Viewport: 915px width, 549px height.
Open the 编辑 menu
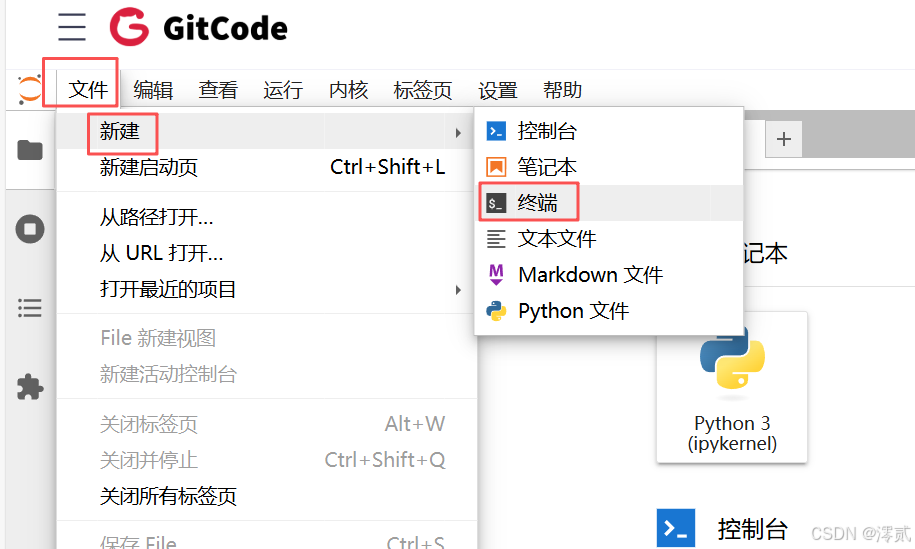click(x=153, y=90)
